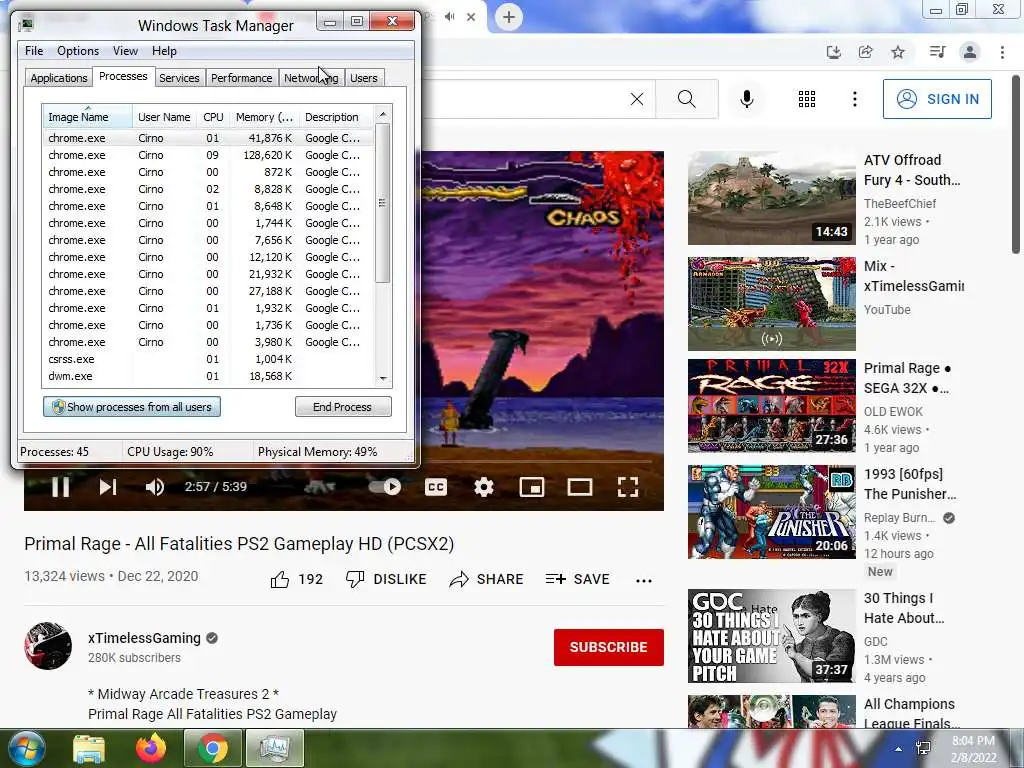Open Chrome main menu dots

1002,52
